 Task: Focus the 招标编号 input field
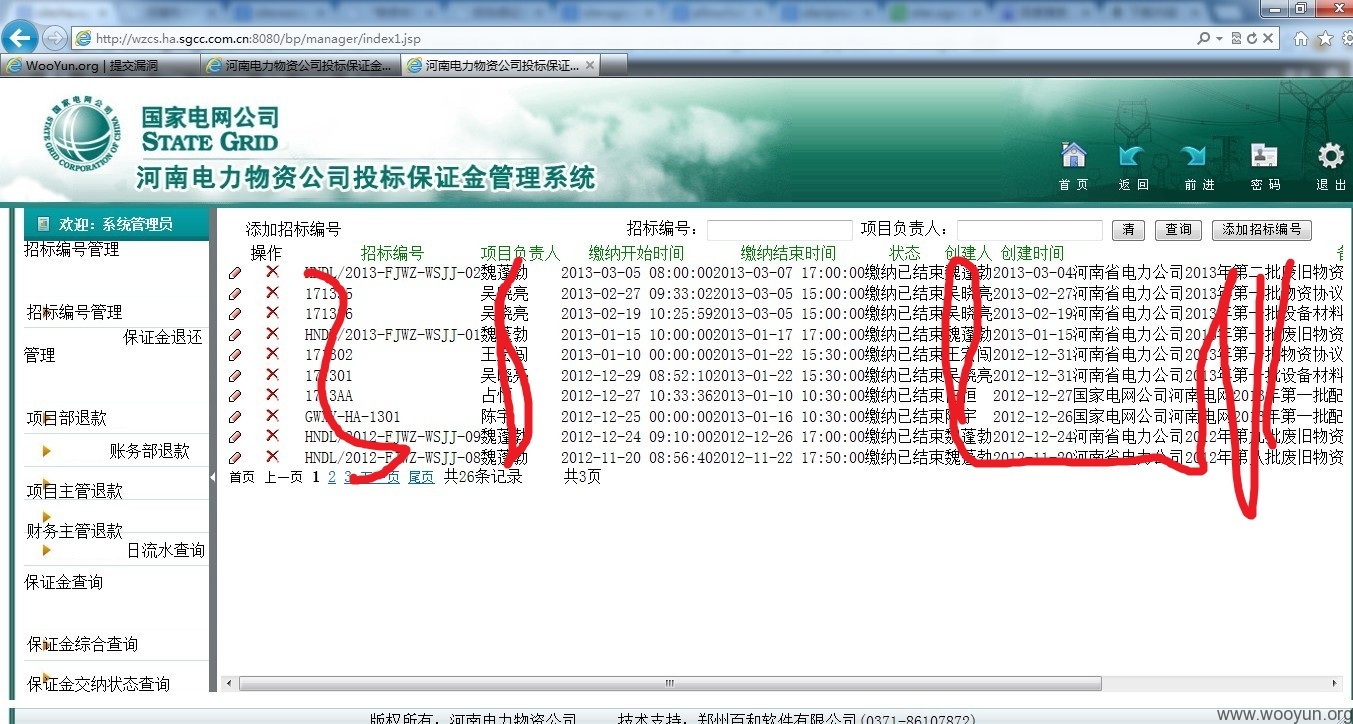click(x=780, y=230)
